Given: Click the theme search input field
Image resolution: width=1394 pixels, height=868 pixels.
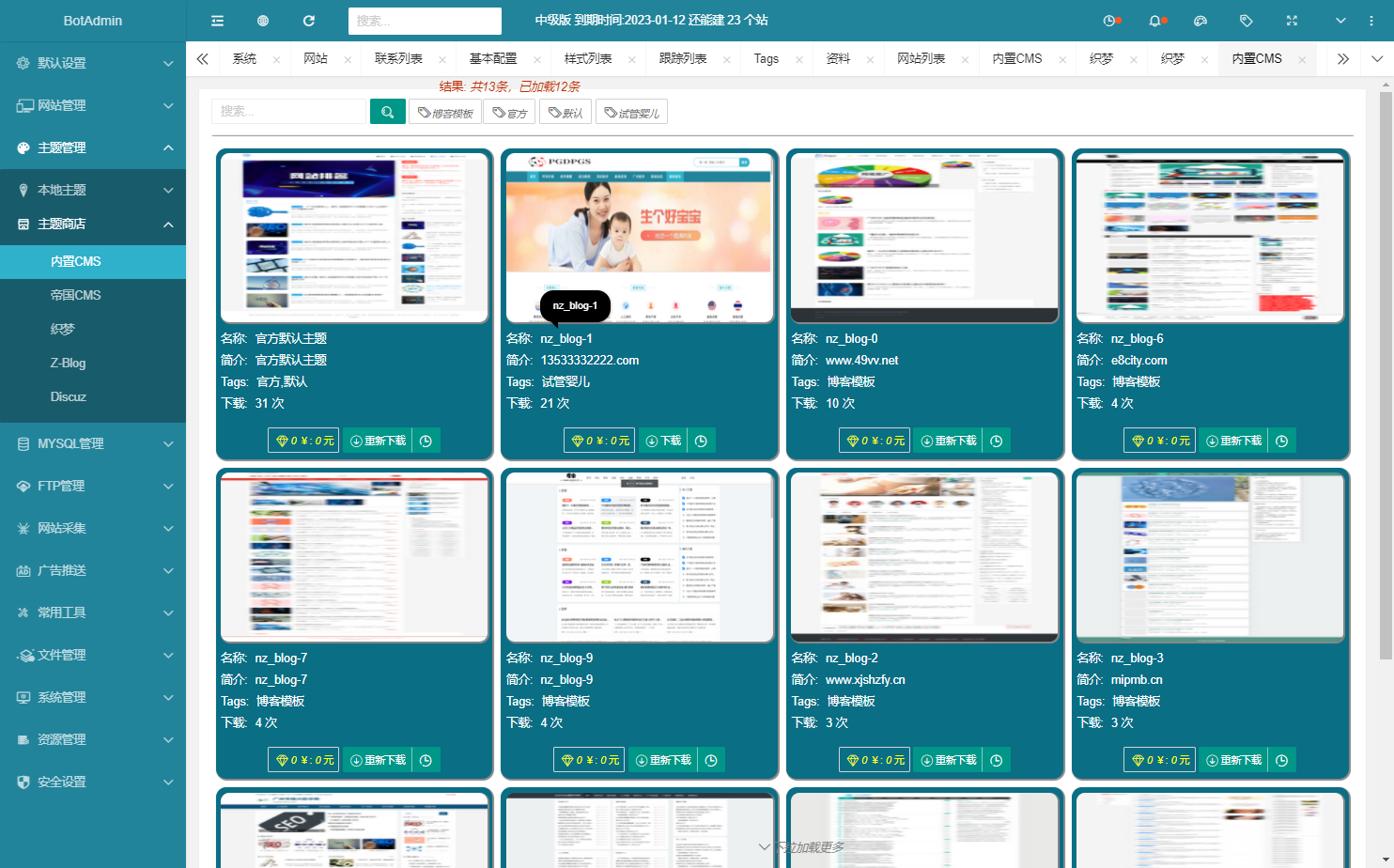Looking at the screenshot, I should coord(288,111).
